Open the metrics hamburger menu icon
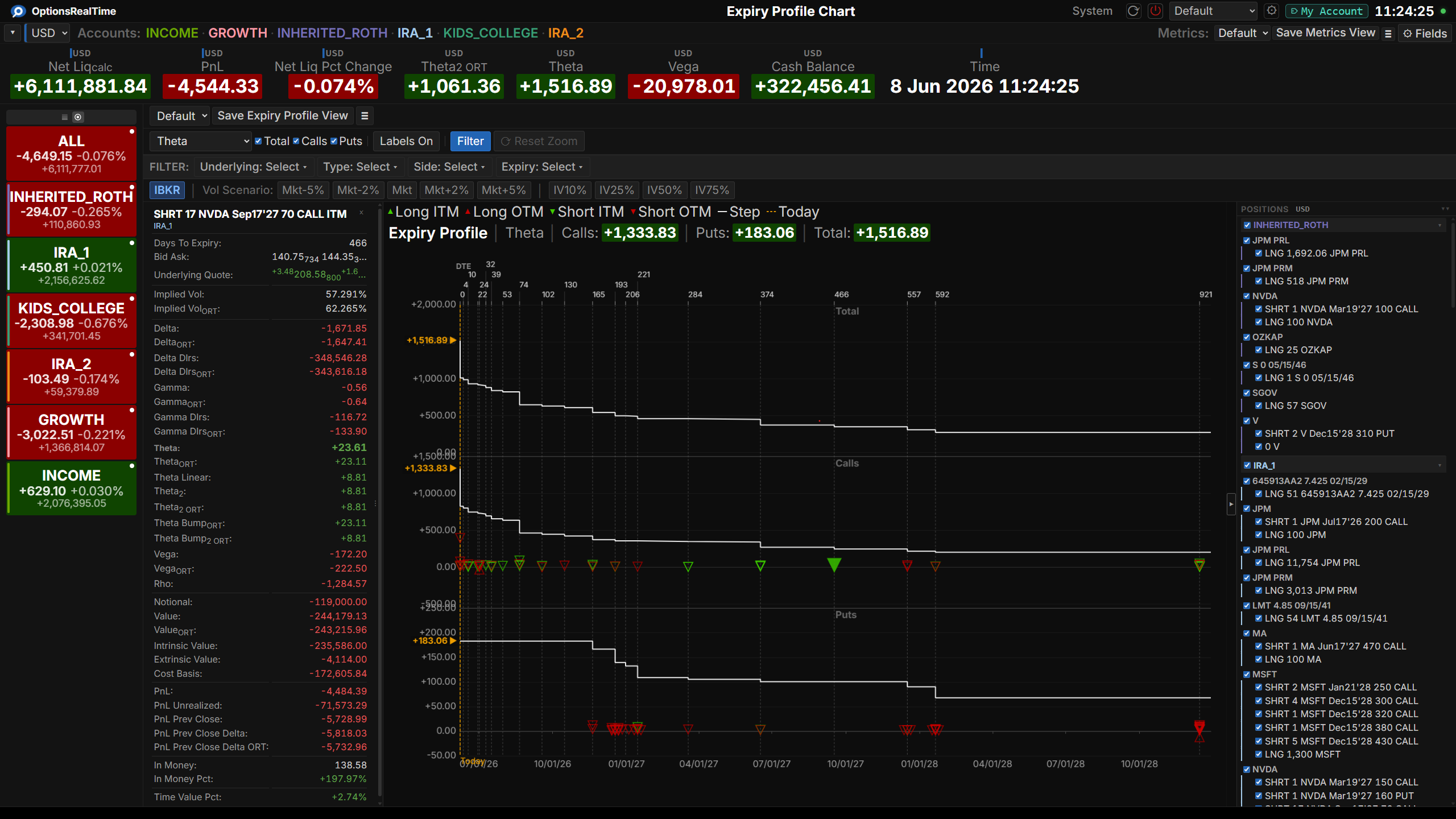 1388,34
